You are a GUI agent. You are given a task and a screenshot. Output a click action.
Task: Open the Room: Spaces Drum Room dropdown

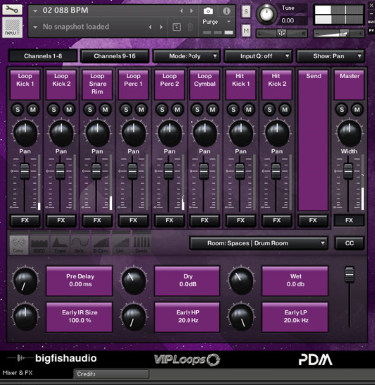[x=258, y=243]
